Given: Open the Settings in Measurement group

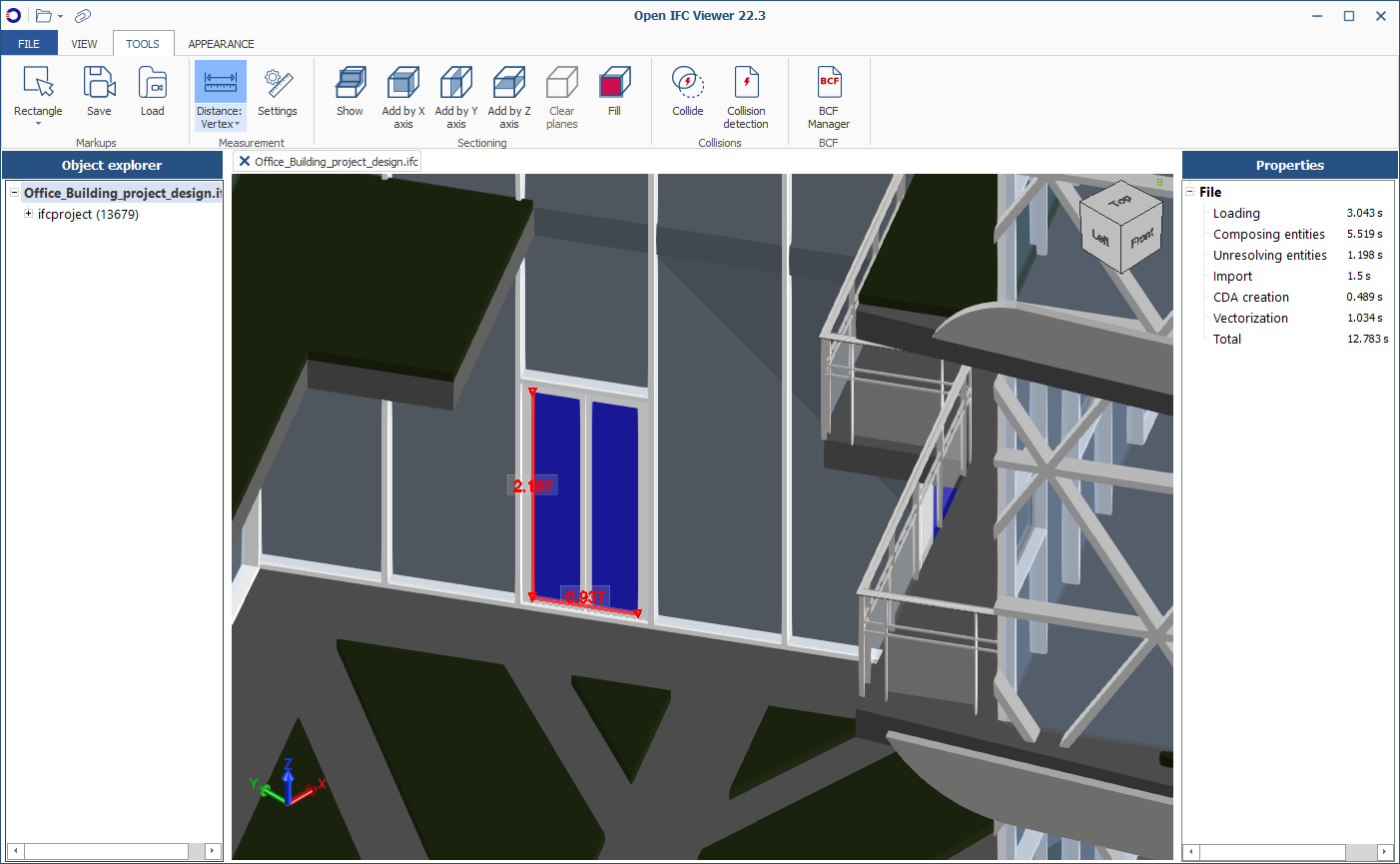Looking at the screenshot, I should (278, 95).
